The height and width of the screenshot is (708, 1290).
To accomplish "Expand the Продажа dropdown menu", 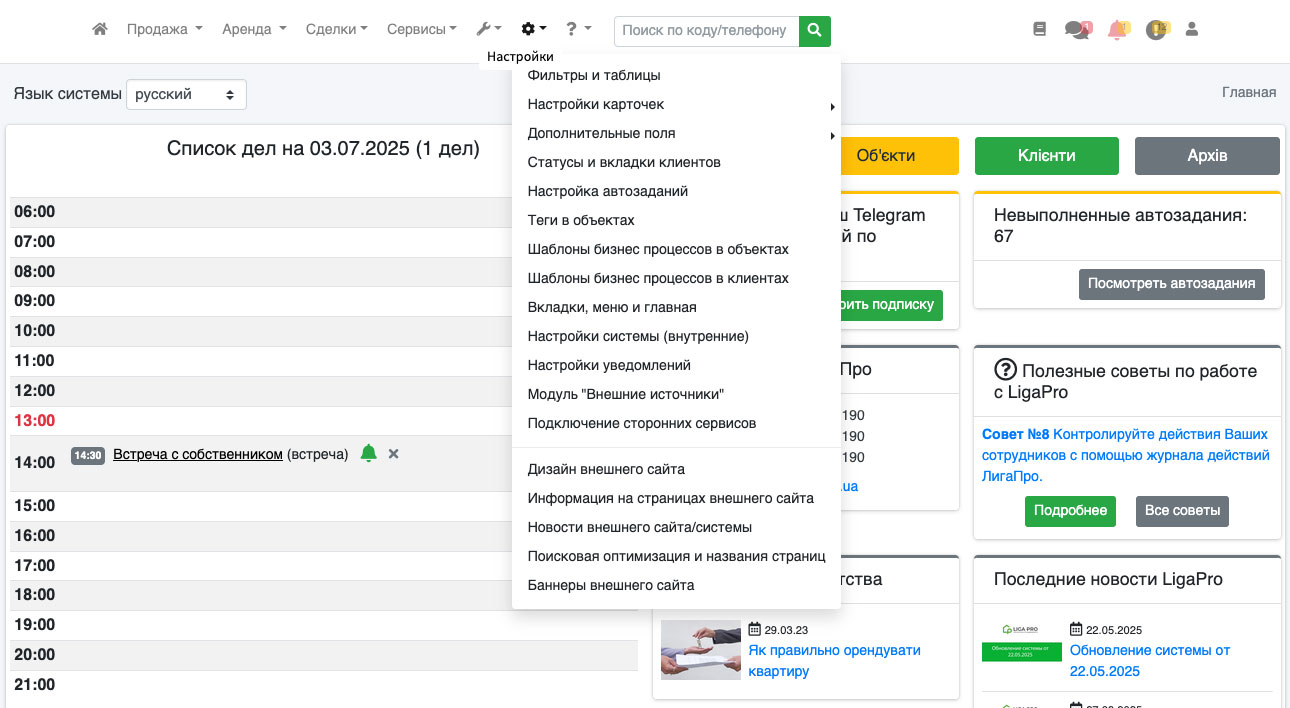I will [x=164, y=30].
